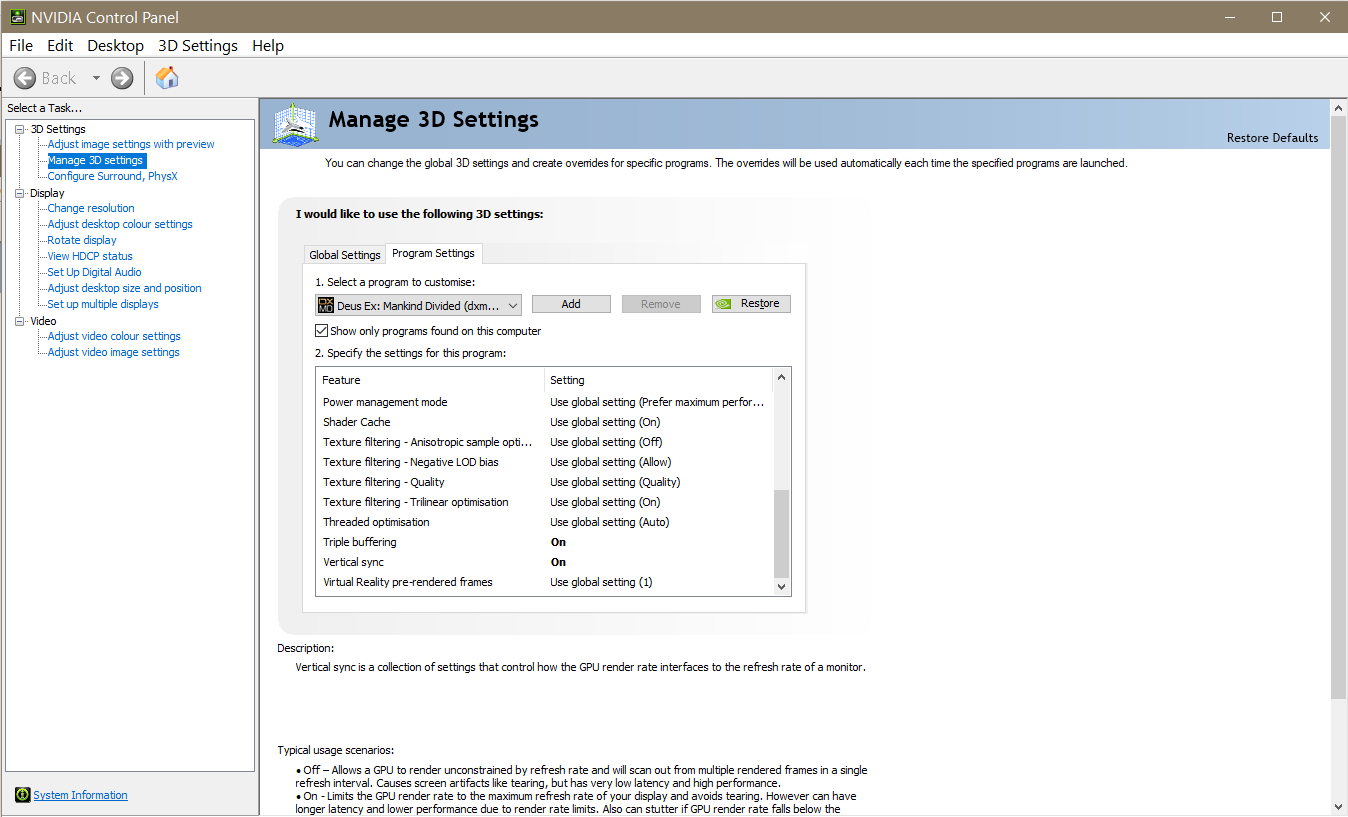1348x817 pixels.
Task: Select the Power management mode row
Action: (x=545, y=402)
